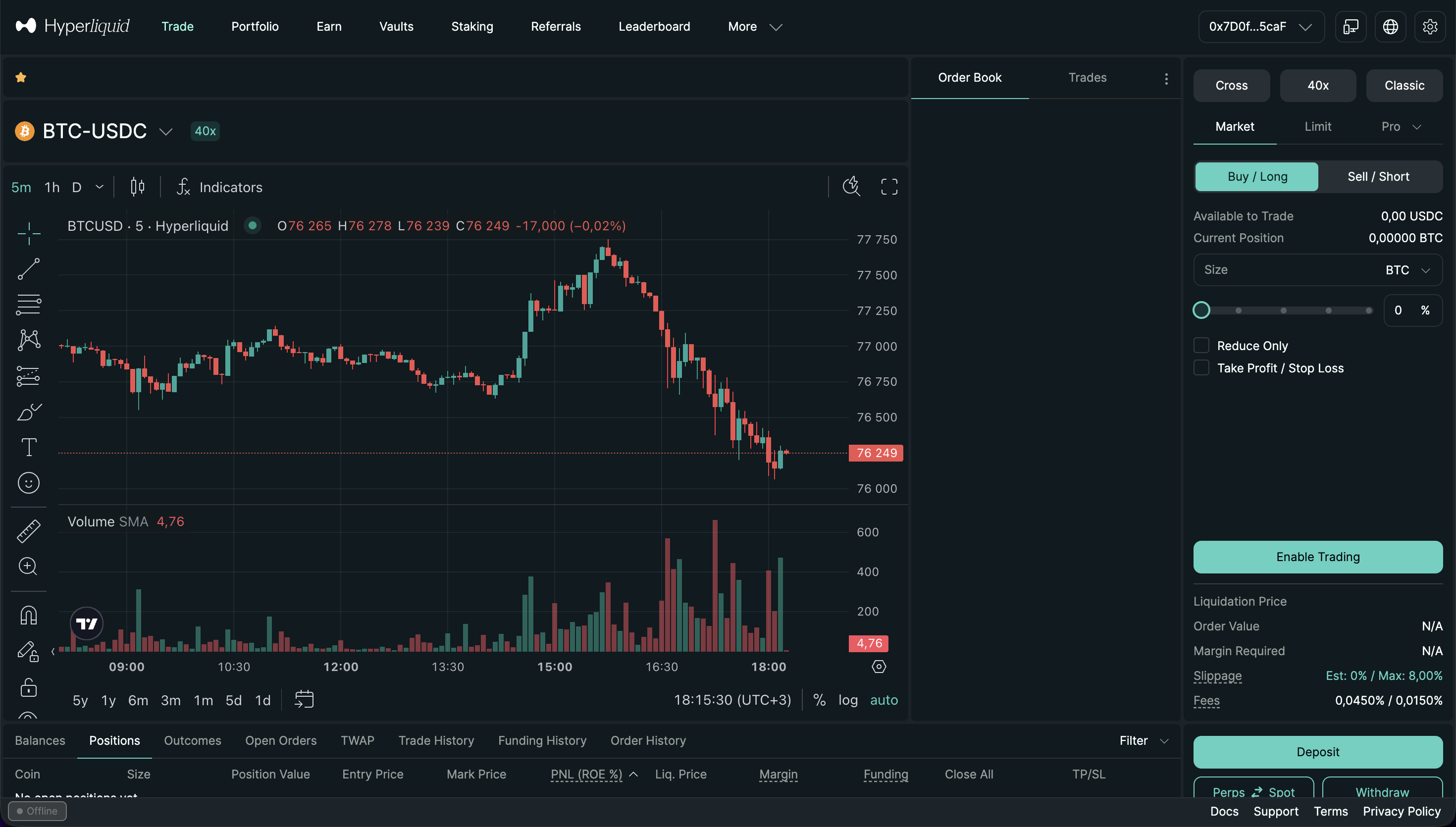Click the TradingView logo badge
The width and height of the screenshot is (1456, 827).
point(87,623)
